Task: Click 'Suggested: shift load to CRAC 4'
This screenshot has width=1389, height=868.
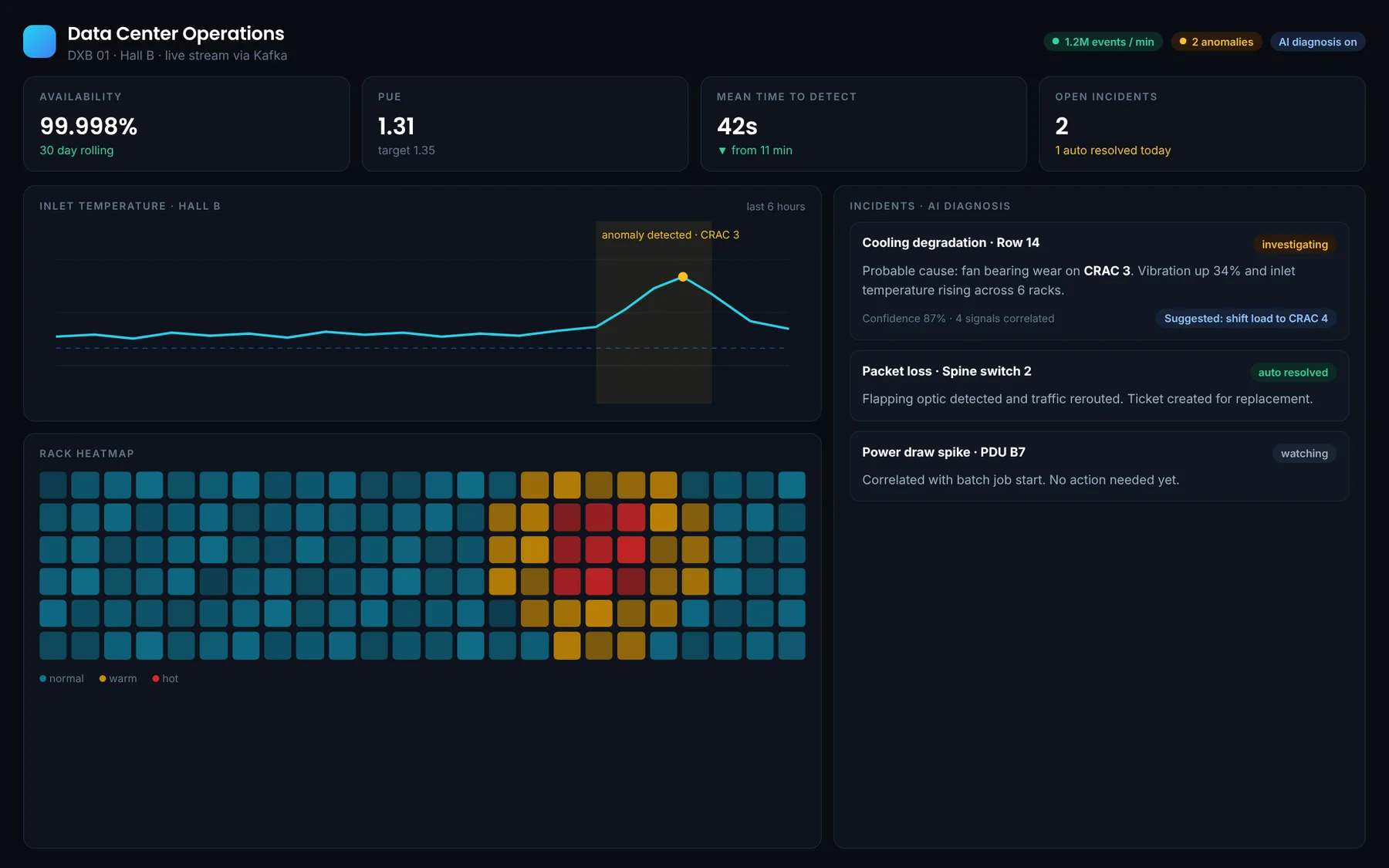Action: click(1245, 319)
